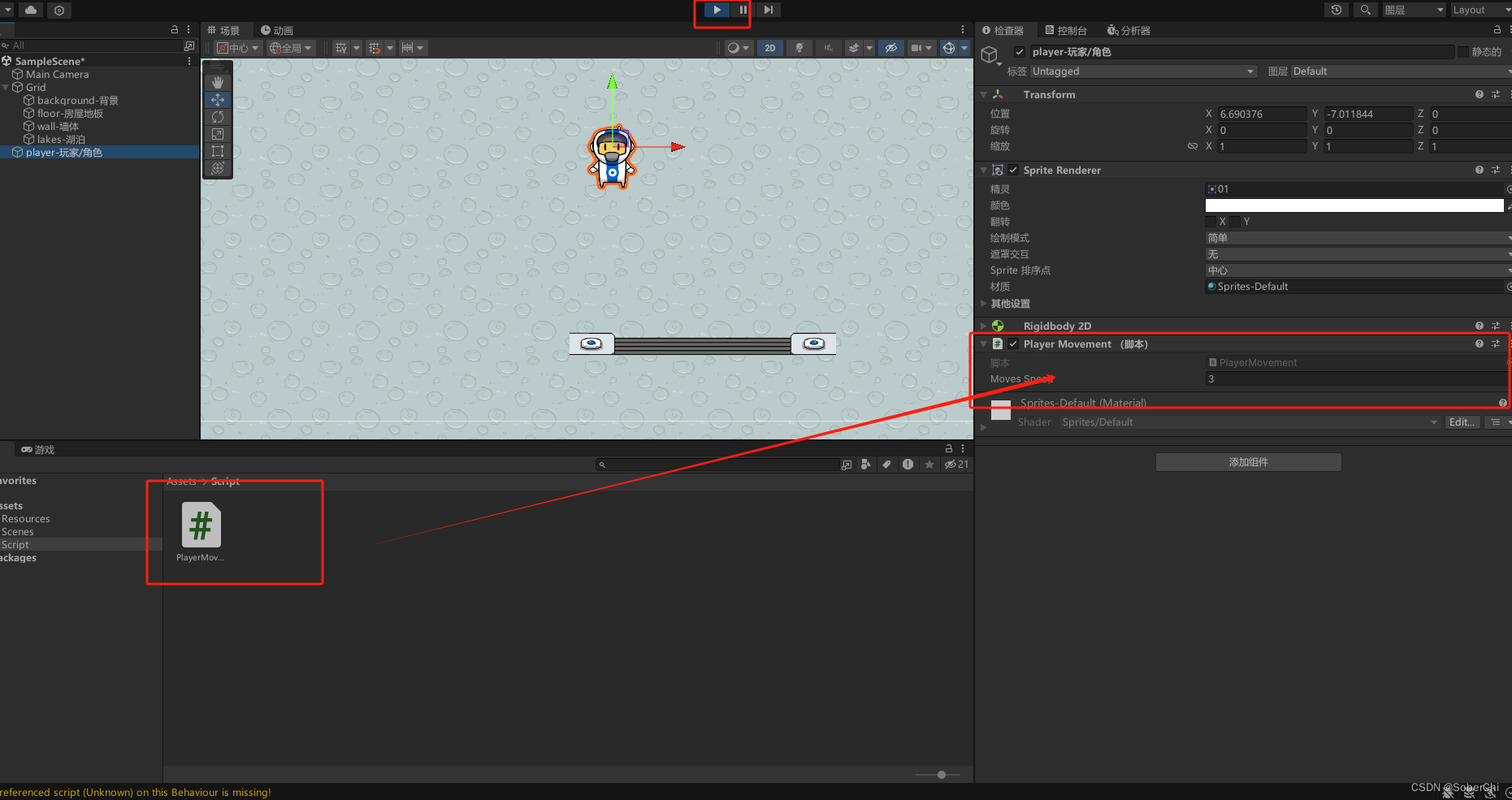Click the PlayerMovement script asset
The height and width of the screenshot is (800, 1512).
[201, 532]
